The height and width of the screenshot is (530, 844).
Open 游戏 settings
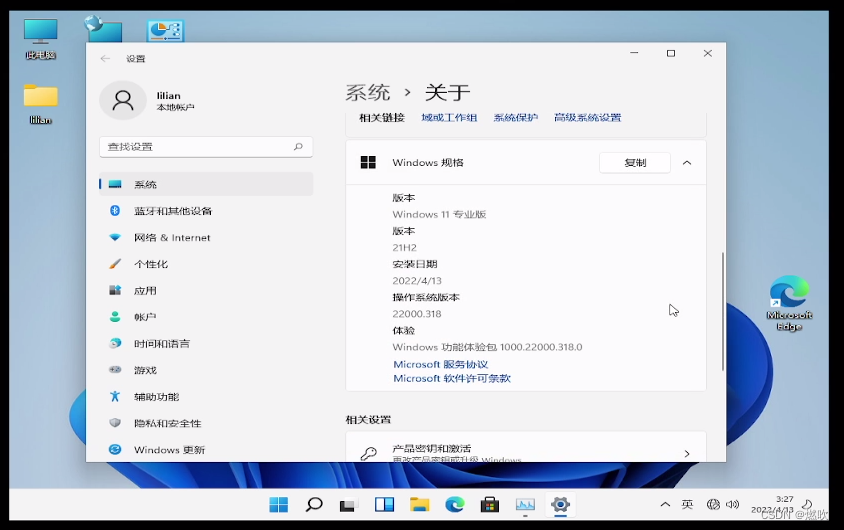point(206,370)
